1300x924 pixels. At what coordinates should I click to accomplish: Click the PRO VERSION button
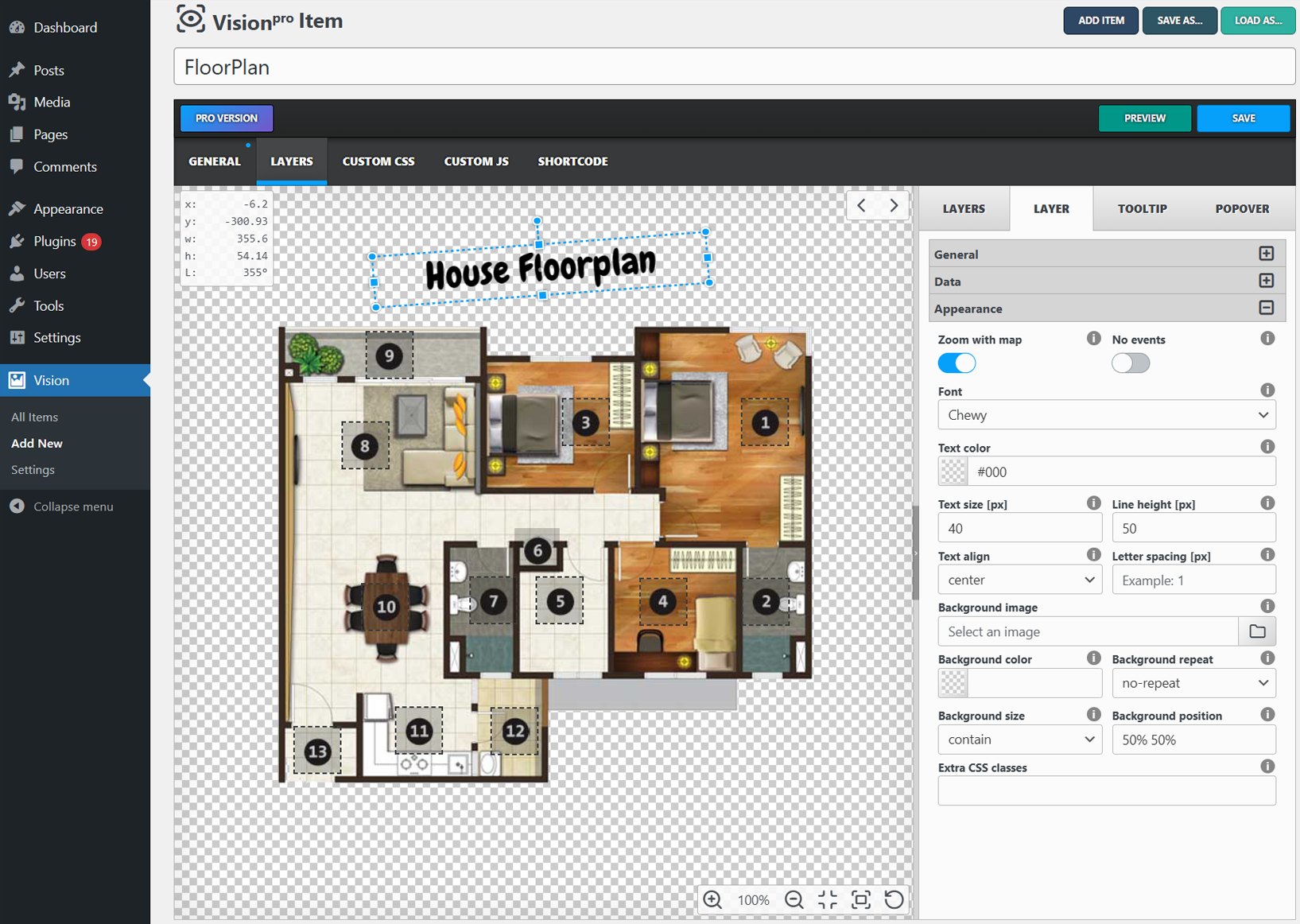click(x=227, y=118)
